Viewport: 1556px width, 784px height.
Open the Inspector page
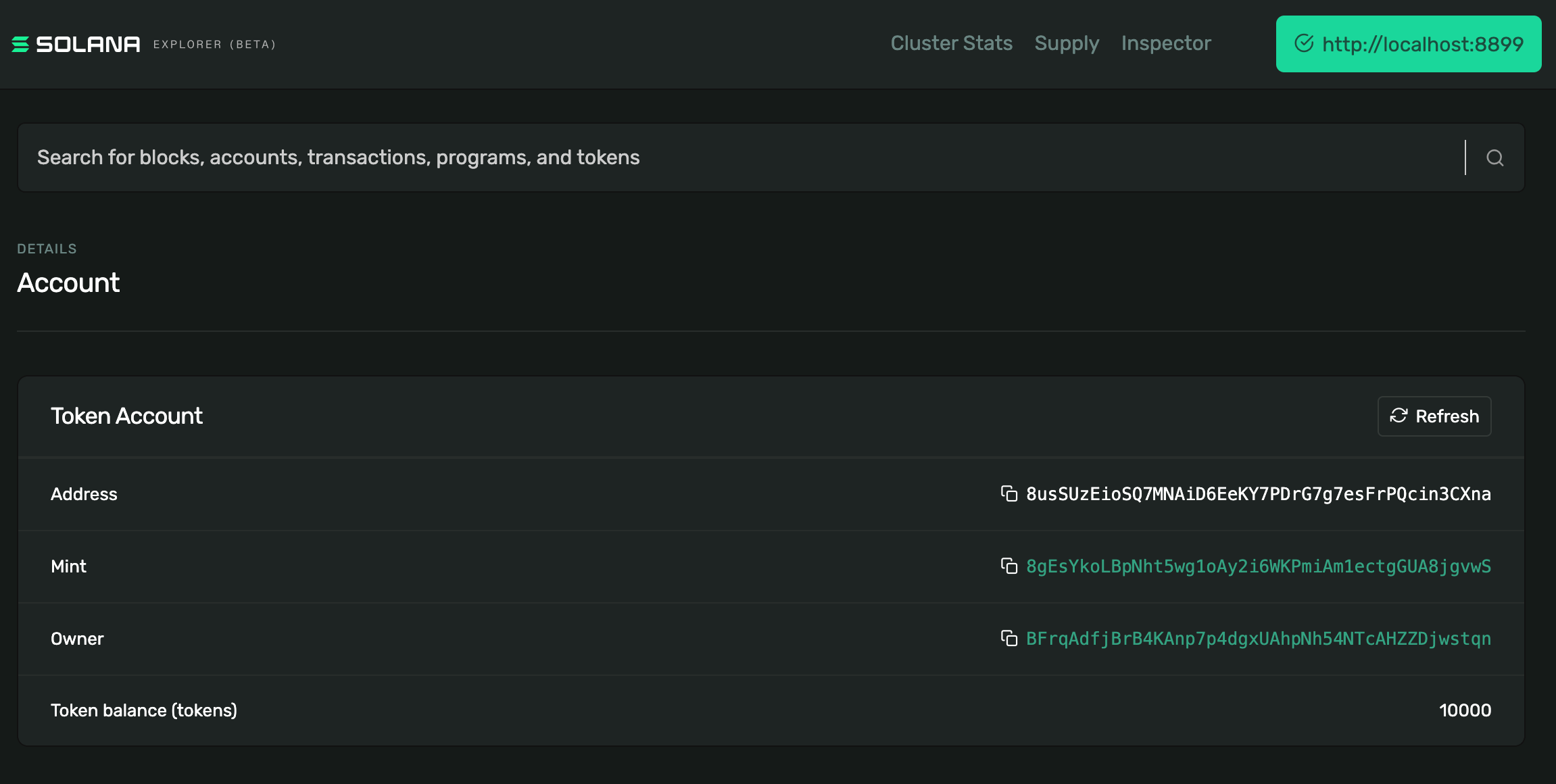(x=1166, y=43)
